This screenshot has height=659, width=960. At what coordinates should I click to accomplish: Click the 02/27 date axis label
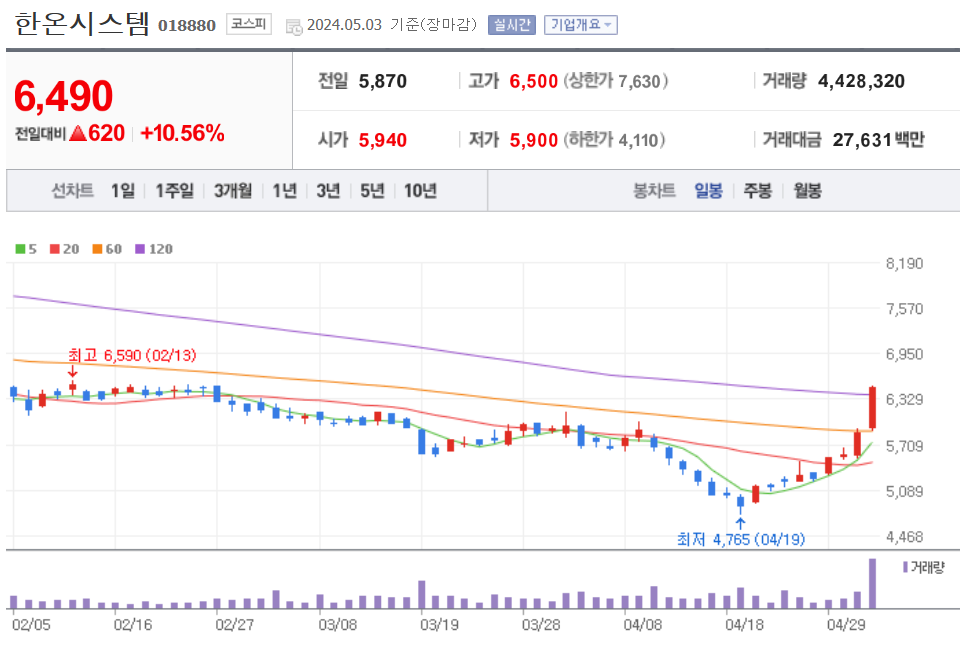click(x=234, y=625)
